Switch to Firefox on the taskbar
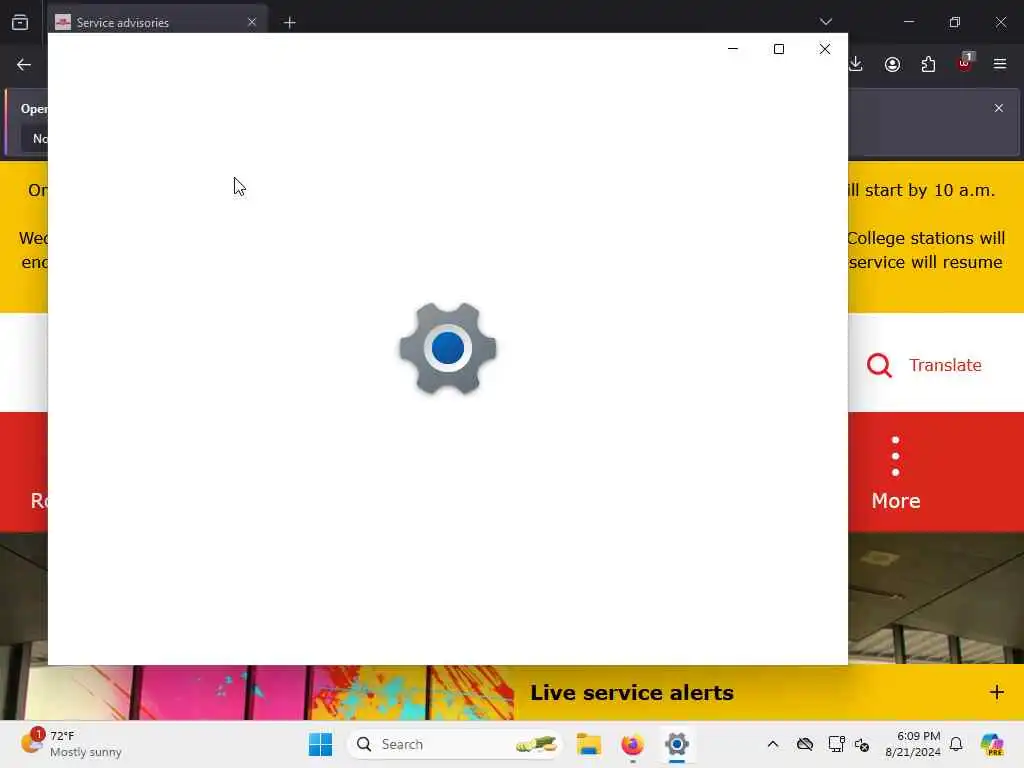 click(x=632, y=744)
